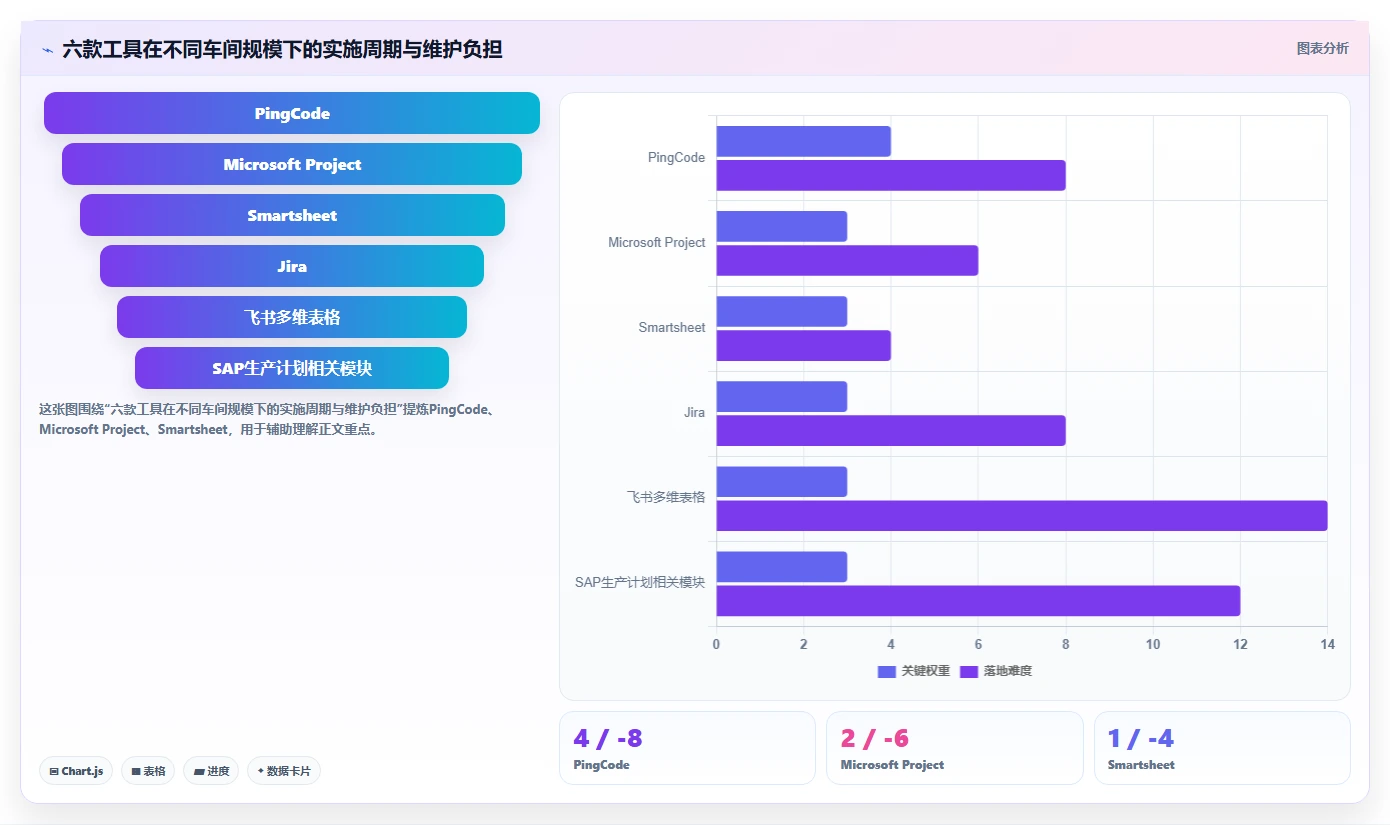
Task: Click the Smartsheet y-axis label
Action: 672,328
